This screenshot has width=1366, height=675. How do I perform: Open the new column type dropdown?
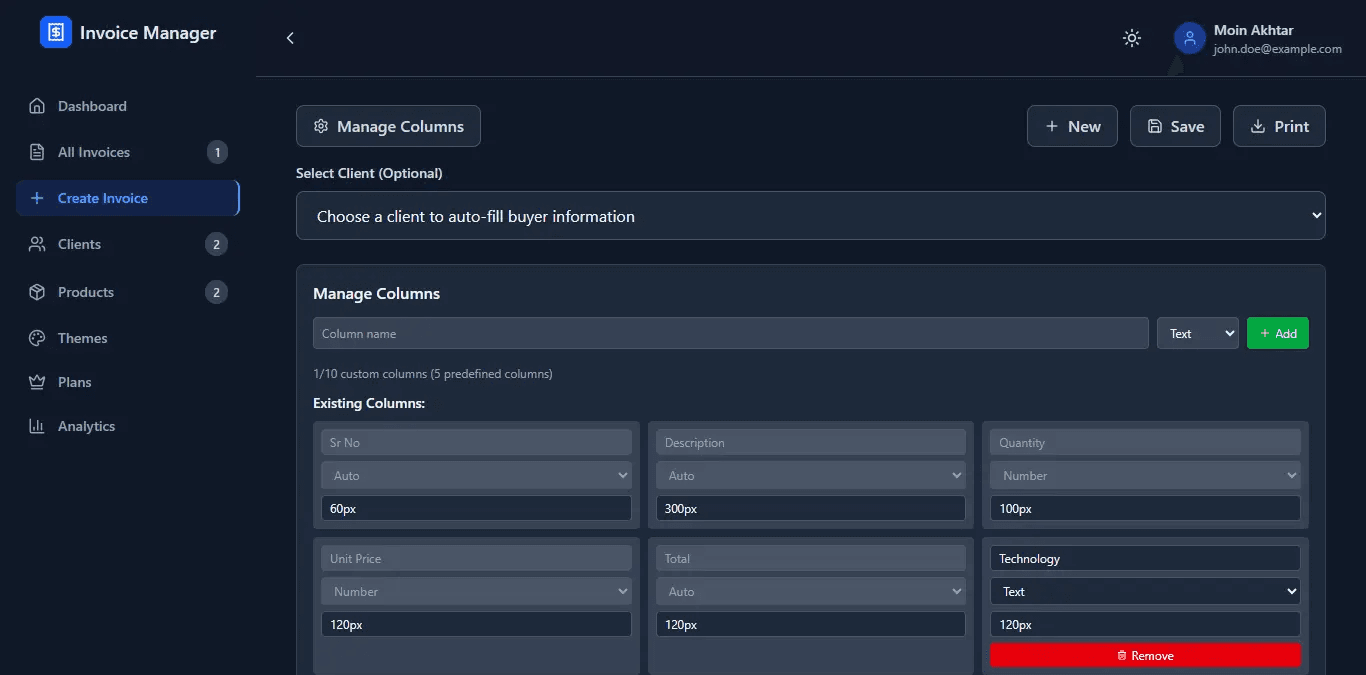1197,334
